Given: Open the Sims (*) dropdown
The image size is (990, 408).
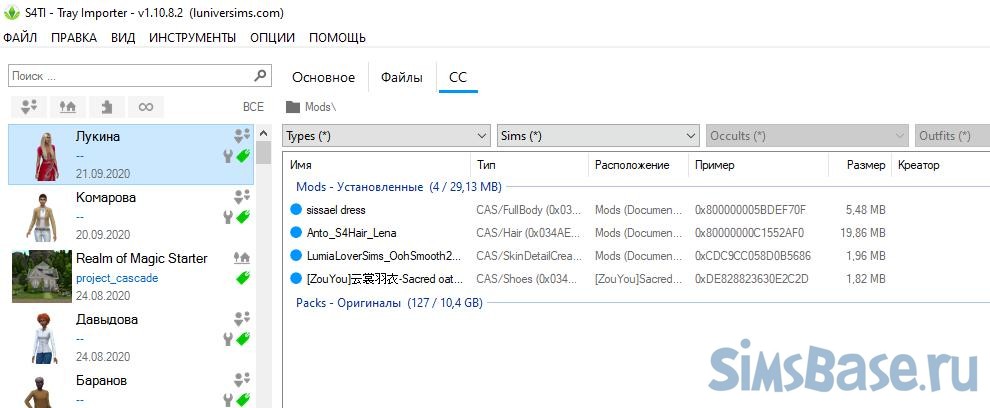Looking at the screenshot, I should pos(598,135).
